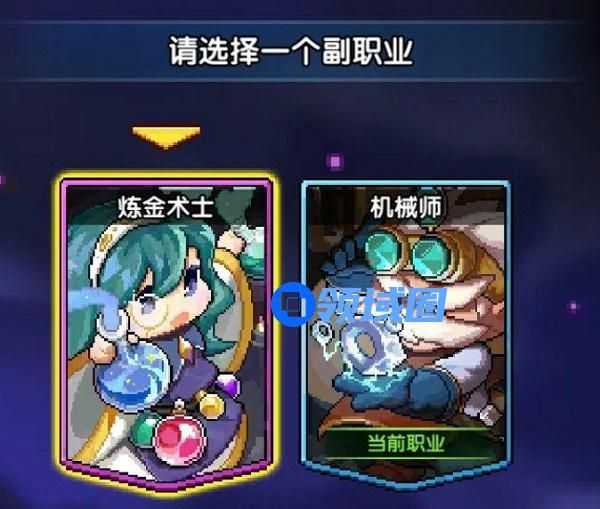Select the 炼金术士 alchemist class card
The height and width of the screenshot is (509, 600).
[167, 332]
